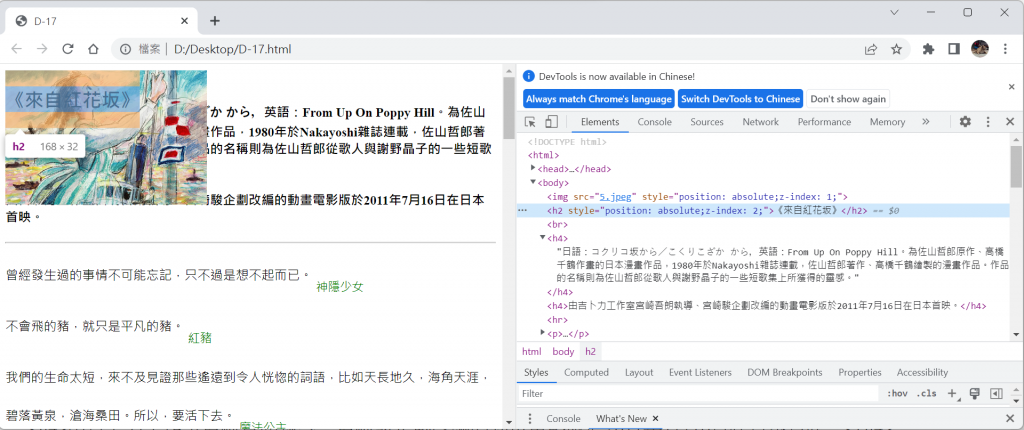Open a new browser tab
Screen dimensions: 1024x430
(x=214, y=21)
